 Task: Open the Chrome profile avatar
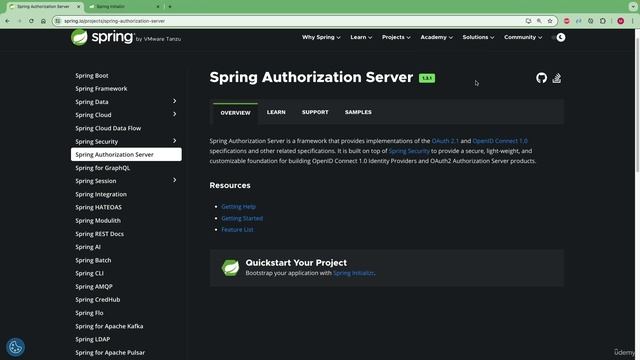click(620, 21)
